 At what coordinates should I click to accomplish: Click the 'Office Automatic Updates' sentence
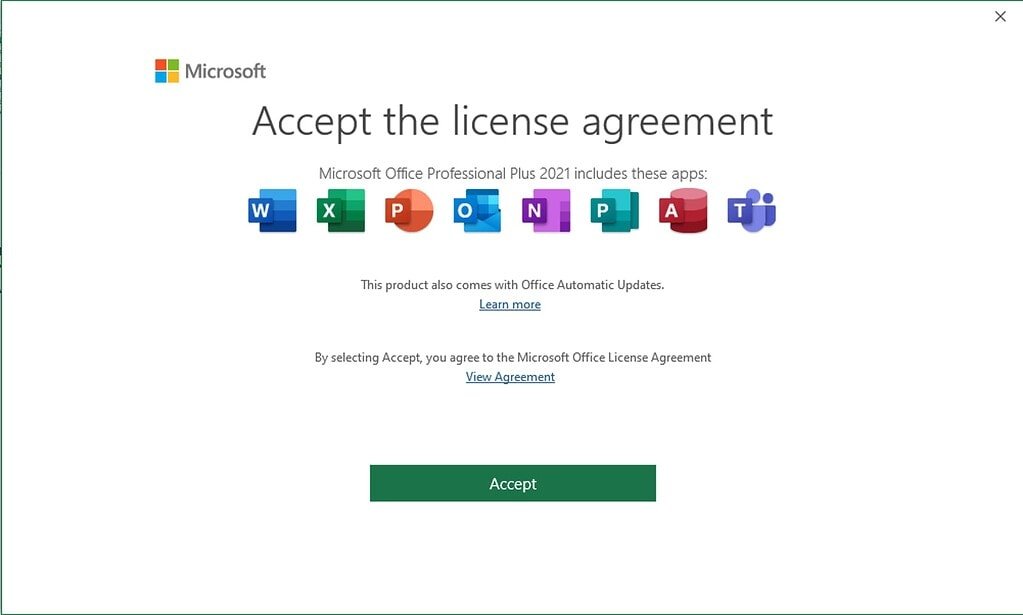(x=512, y=285)
